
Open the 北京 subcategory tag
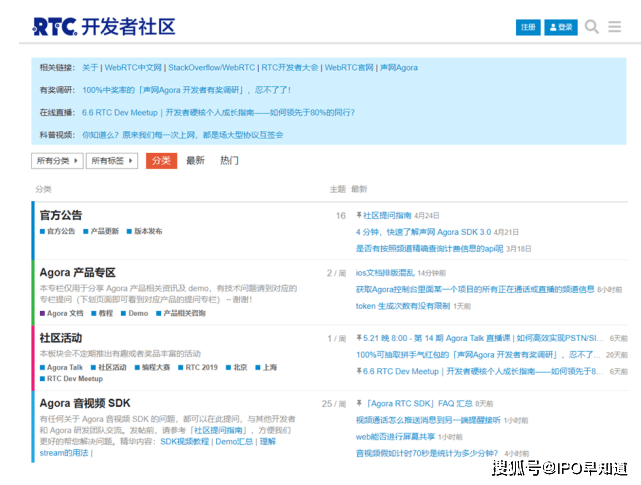coord(237,367)
